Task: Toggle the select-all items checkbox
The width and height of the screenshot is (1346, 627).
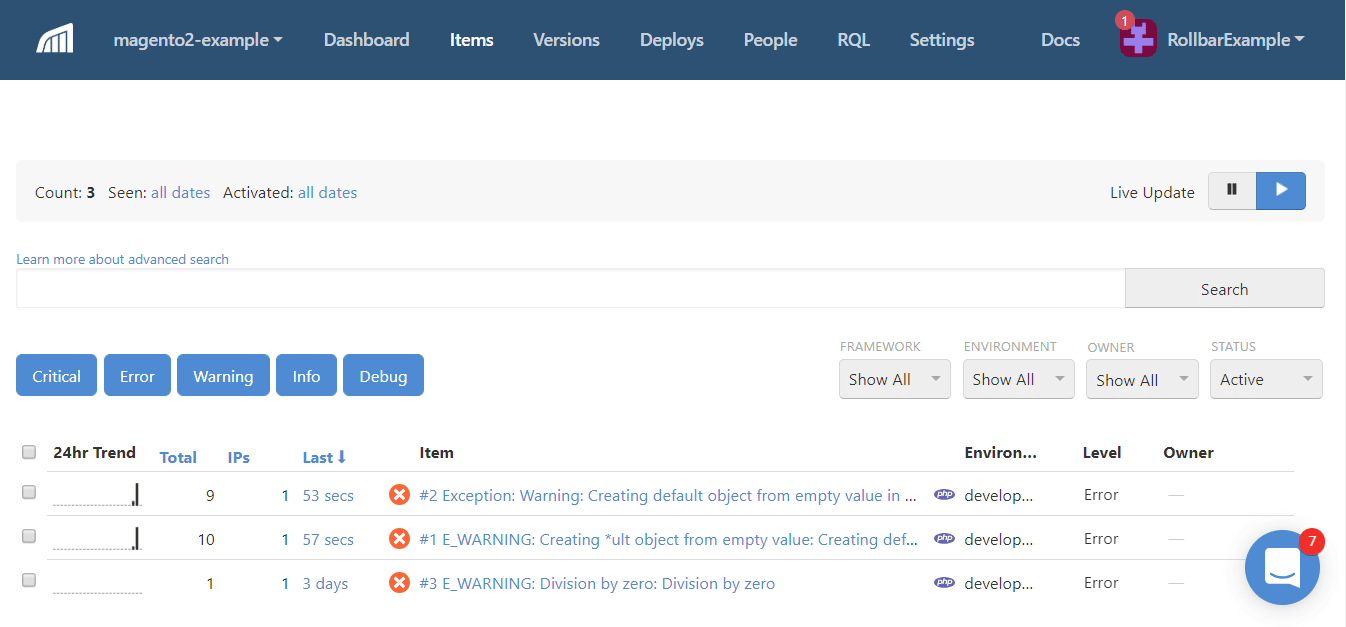Action: tap(29, 452)
